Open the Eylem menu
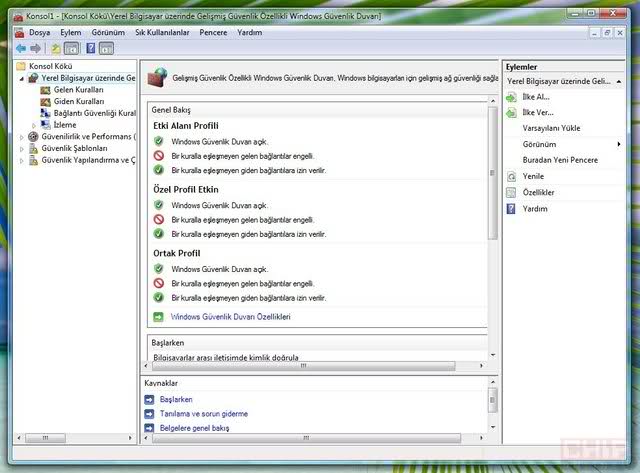This screenshot has height=473, width=640. click(x=71, y=32)
